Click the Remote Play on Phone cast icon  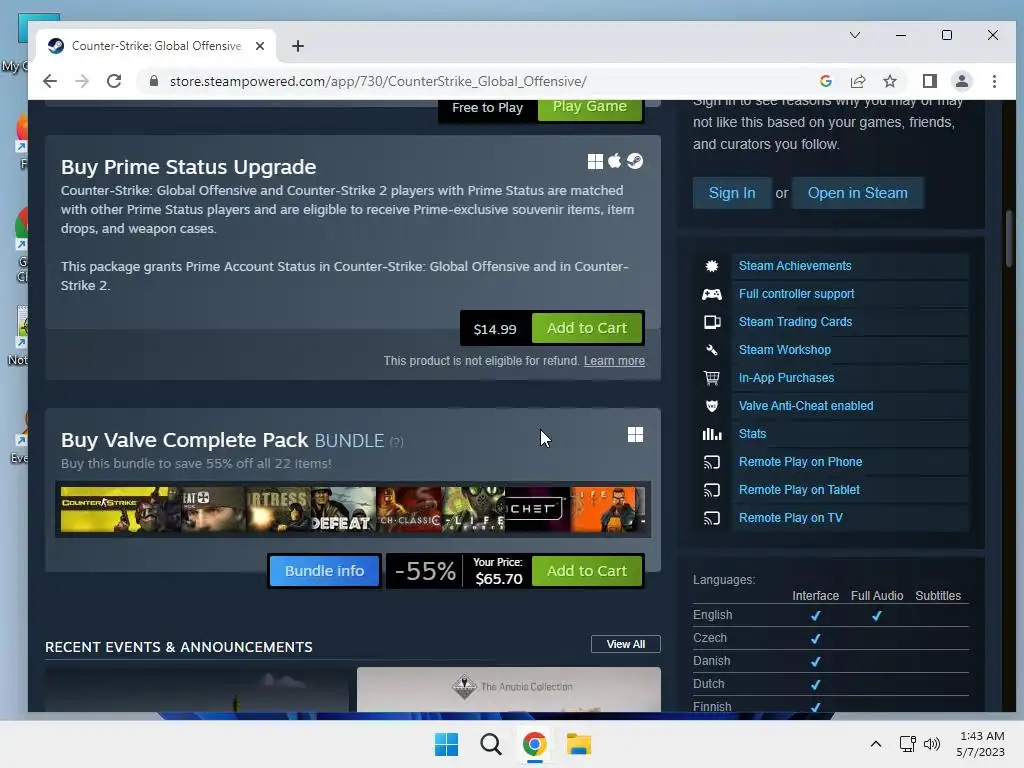tap(712, 462)
